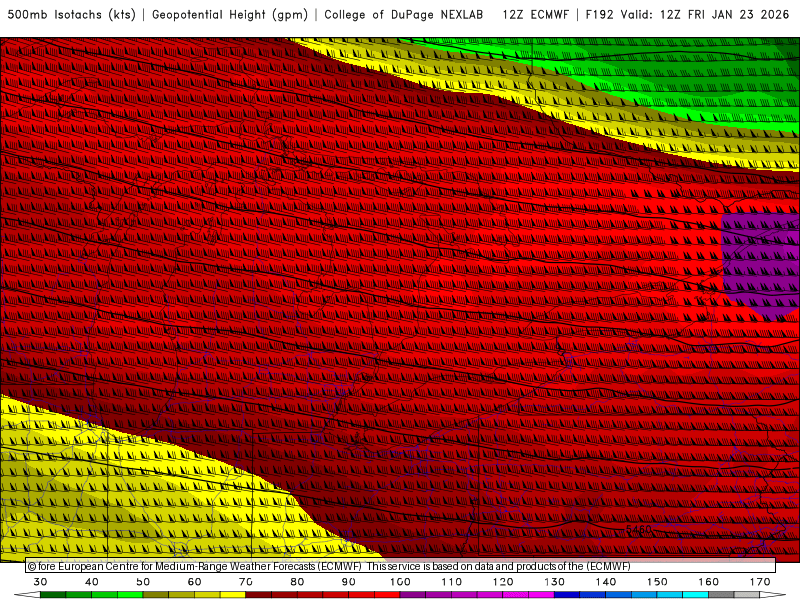Click the "Geopotential Height (gpm)" title text
The height and width of the screenshot is (600, 800).
[230, 15]
